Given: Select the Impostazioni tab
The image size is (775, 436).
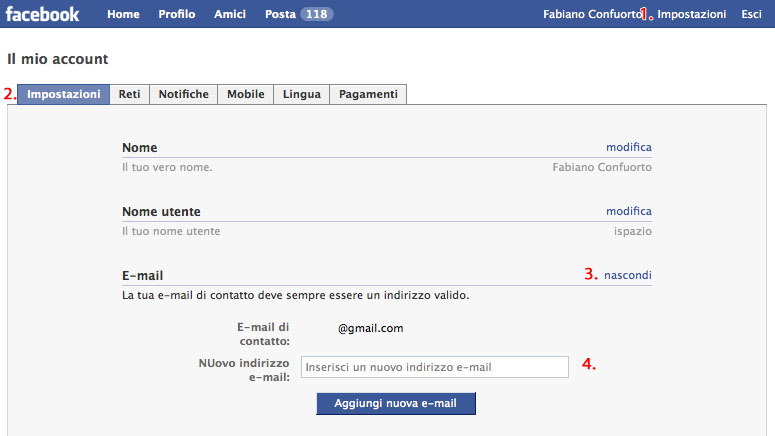Looking at the screenshot, I should tap(64, 94).
